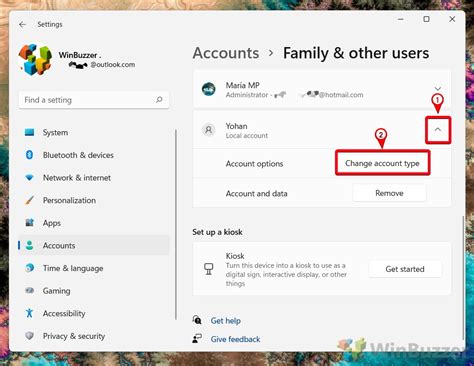Click Accounts breadcrumb in page title
Screen dimensions: 474x366
pos(226,53)
